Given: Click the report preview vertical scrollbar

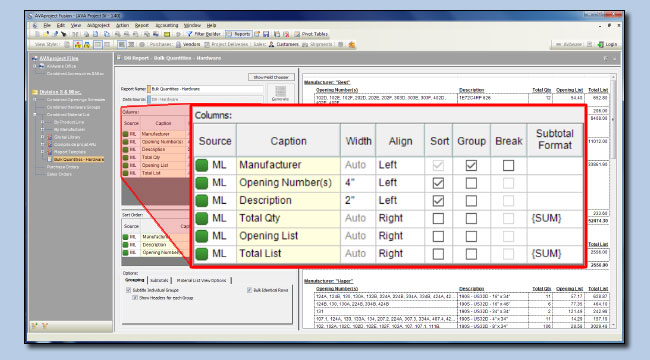Looking at the screenshot, I should tap(613, 200).
